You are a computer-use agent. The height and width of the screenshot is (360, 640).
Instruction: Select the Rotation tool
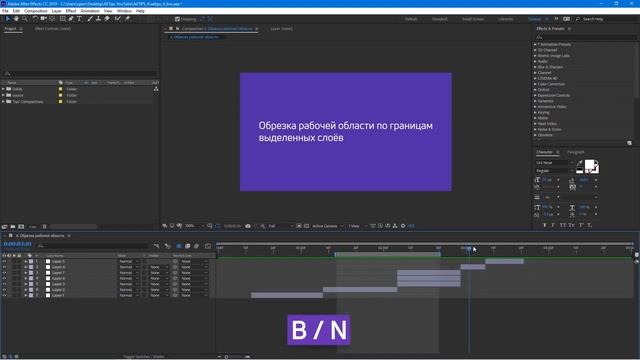pyautogui.click(x=35, y=19)
